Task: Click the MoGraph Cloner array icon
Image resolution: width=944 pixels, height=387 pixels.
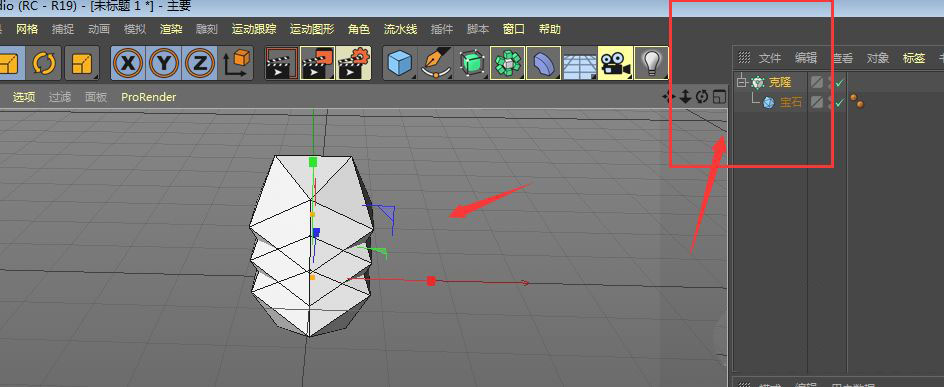Action: 508,63
